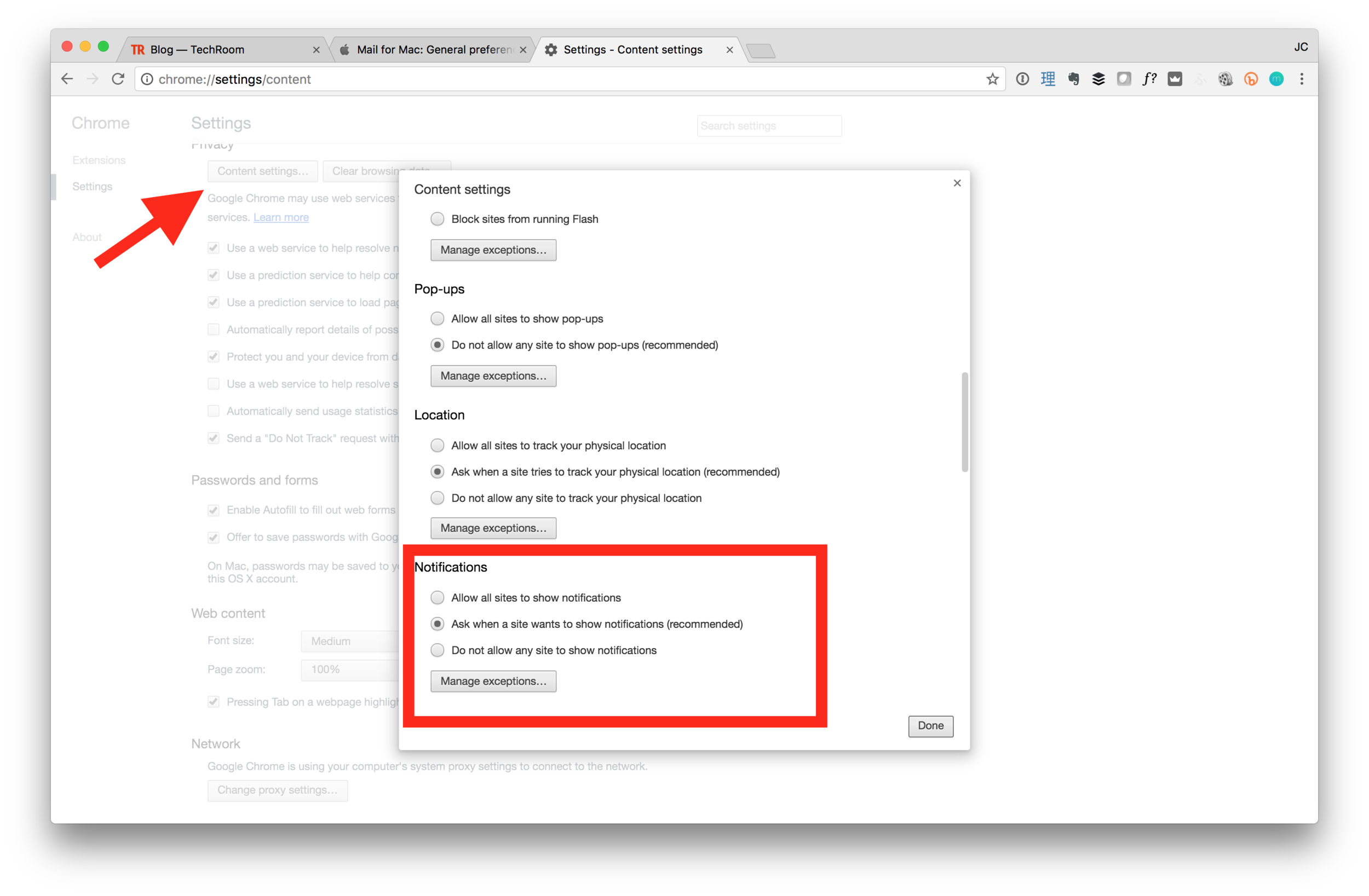Viewport: 1369px width, 896px height.
Task: Open Manage exceptions for Pop-ups
Action: [x=493, y=376]
